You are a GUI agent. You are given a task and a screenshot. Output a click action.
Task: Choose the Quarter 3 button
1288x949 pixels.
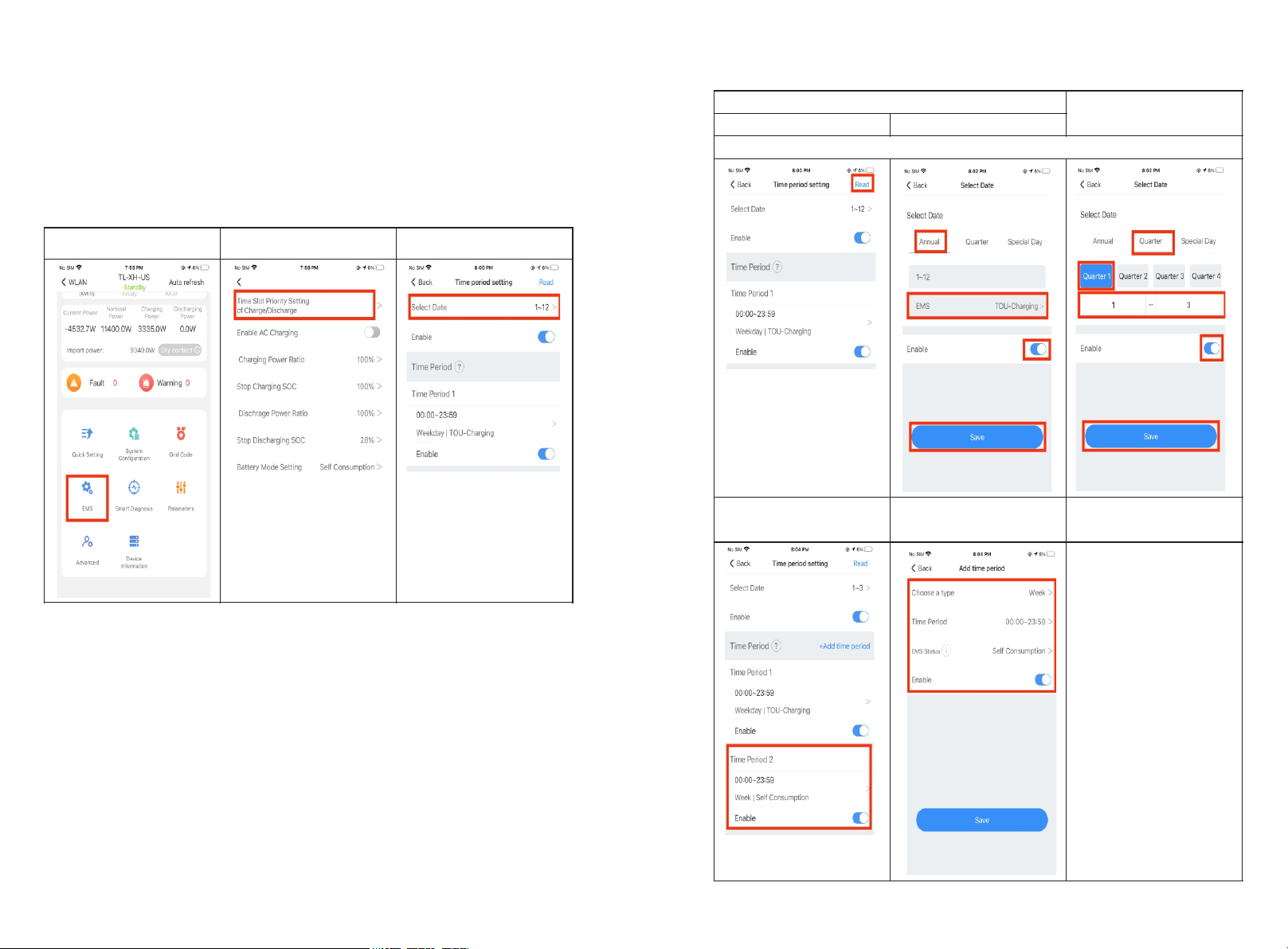pos(1169,276)
